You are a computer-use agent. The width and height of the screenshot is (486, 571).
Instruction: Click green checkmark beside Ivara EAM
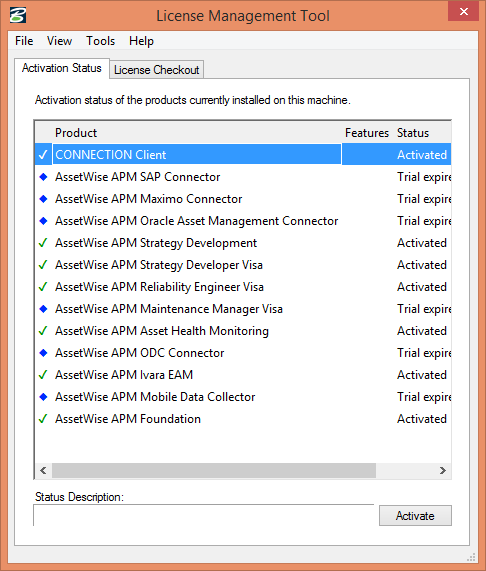(43, 375)
